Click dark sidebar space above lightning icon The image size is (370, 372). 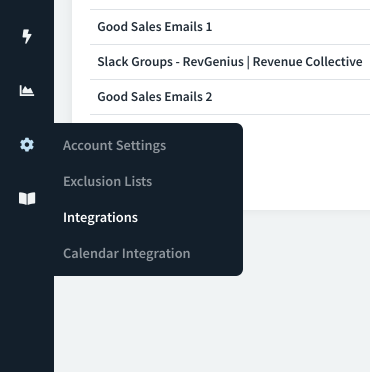27,12
